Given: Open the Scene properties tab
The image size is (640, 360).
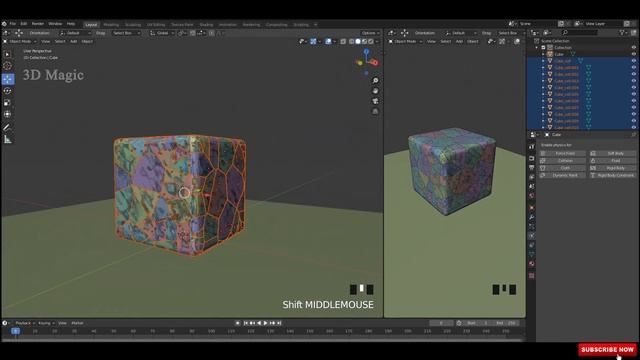Looking at the screenshot, I should point(531,186).
